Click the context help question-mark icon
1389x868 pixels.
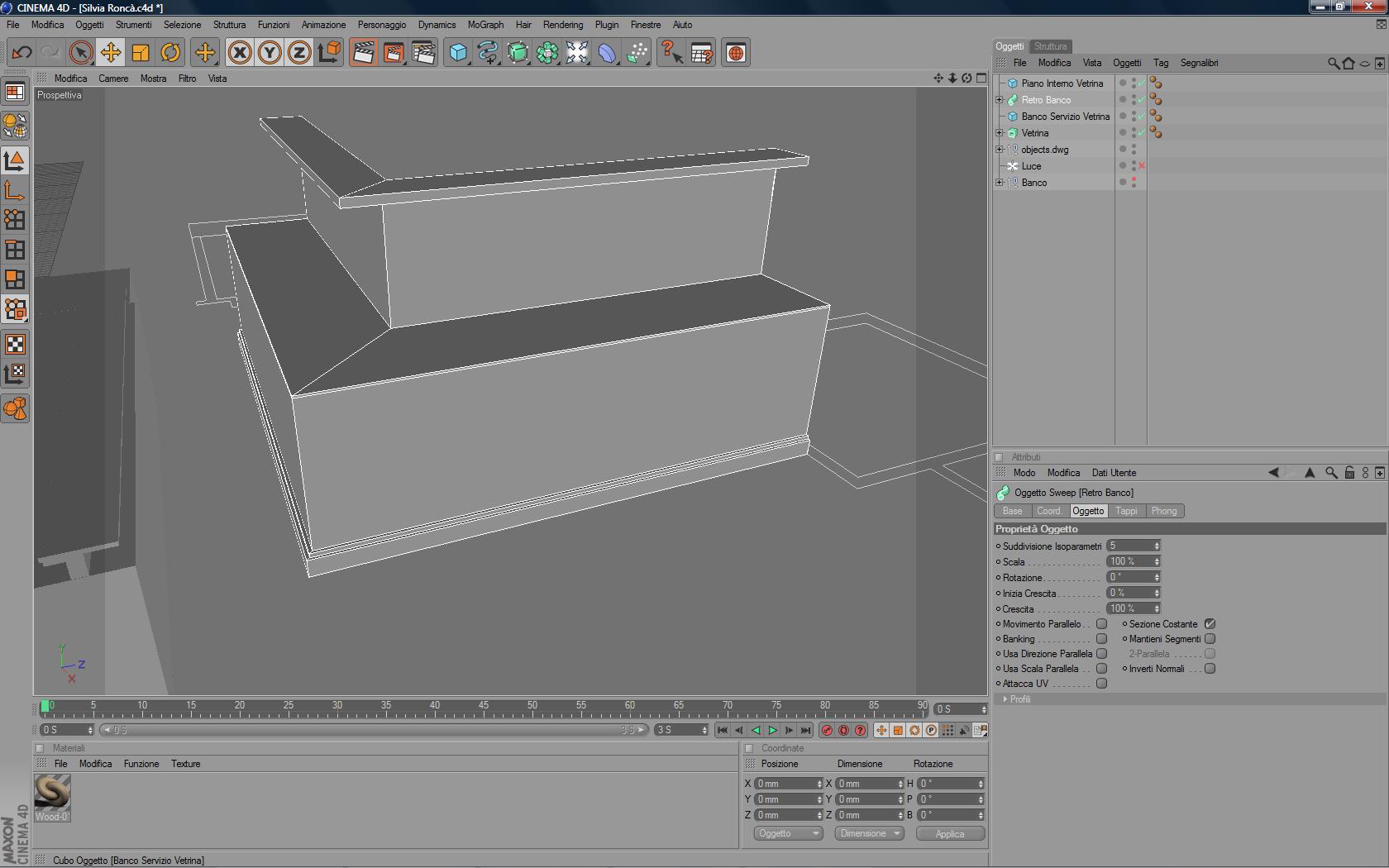click(671, 53)
